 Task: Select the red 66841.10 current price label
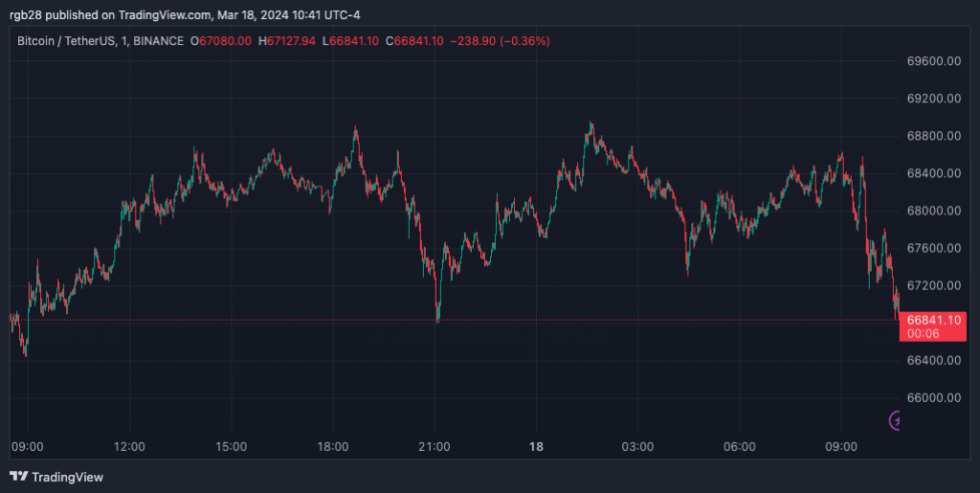tap(933, 320)
